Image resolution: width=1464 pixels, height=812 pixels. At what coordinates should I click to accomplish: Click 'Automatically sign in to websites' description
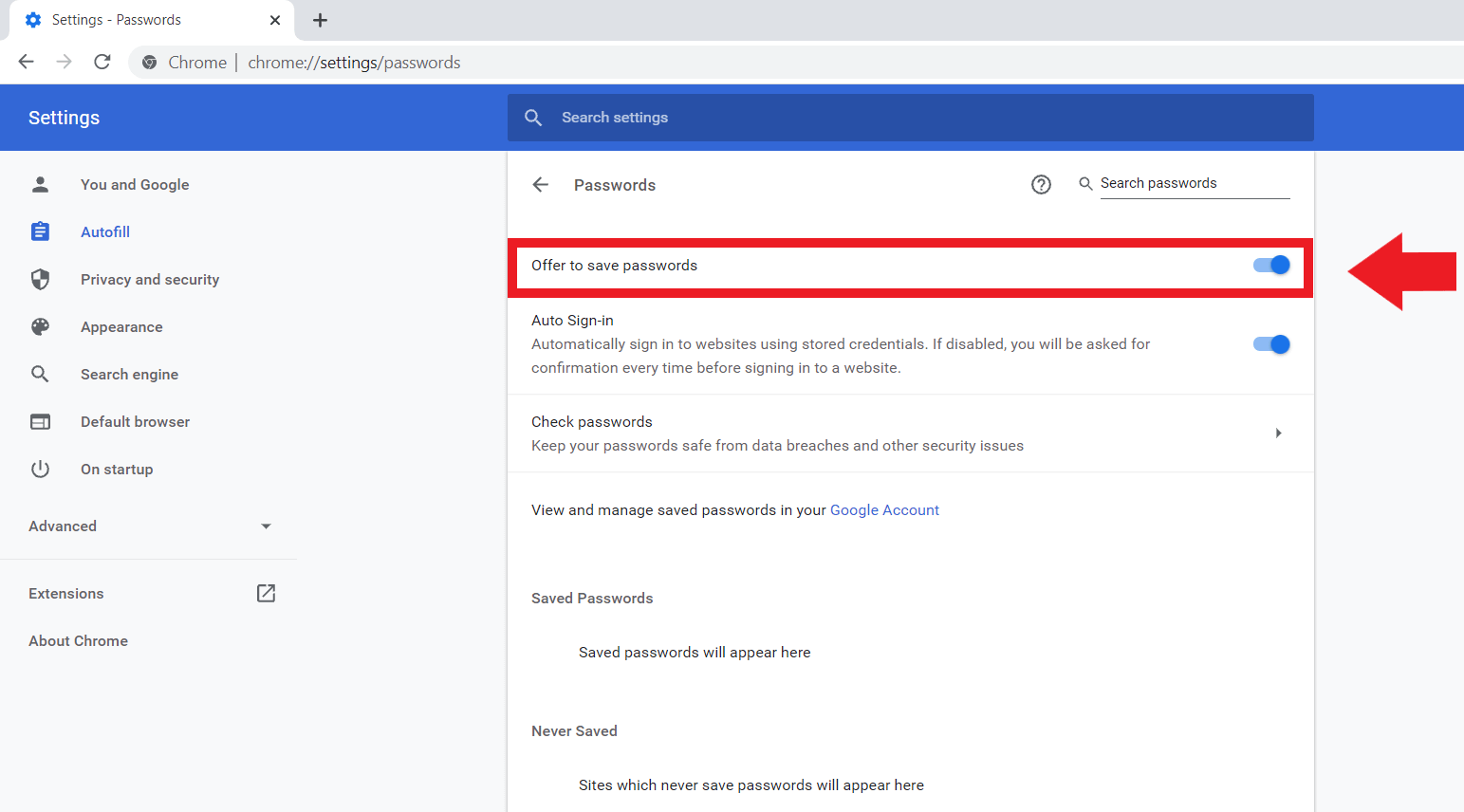[x=841, y=356]
